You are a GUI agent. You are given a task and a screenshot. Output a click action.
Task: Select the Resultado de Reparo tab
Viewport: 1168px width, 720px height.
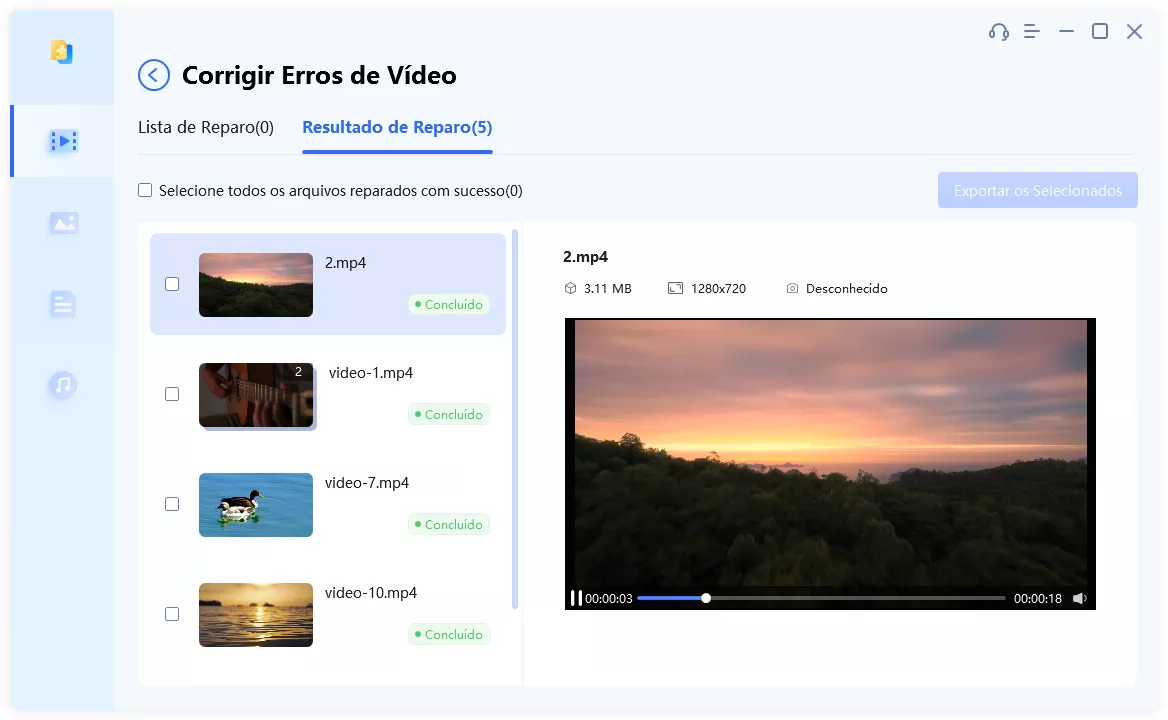[x=396, y=127]
